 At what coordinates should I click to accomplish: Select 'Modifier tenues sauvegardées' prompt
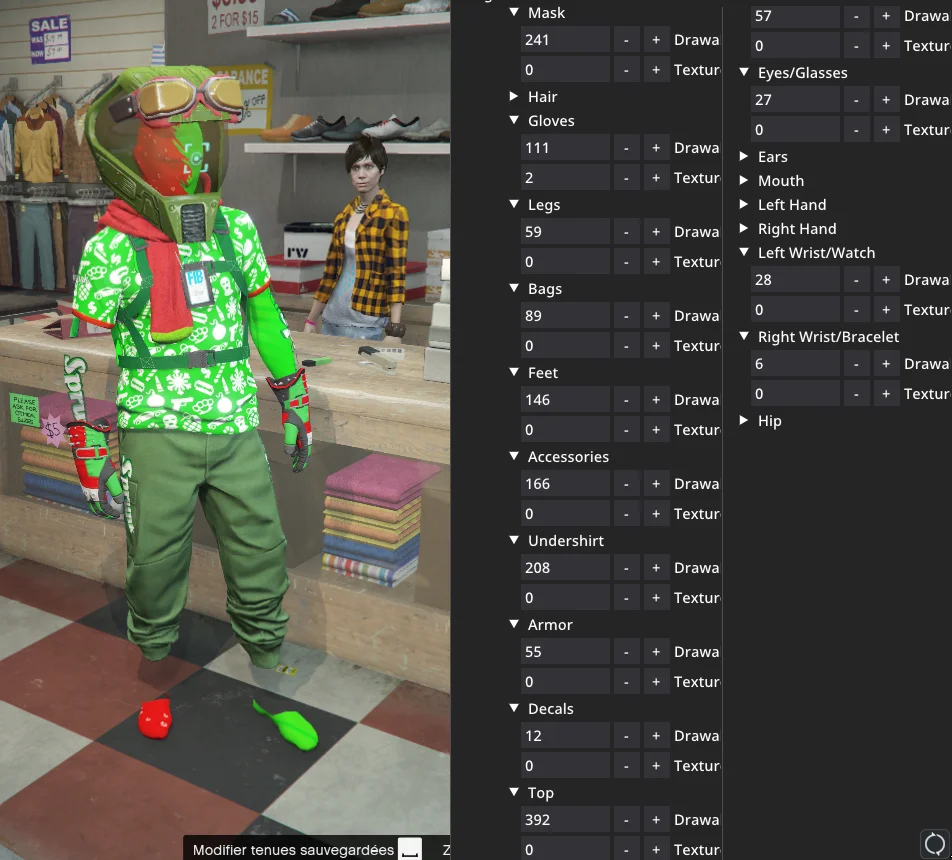293,850
